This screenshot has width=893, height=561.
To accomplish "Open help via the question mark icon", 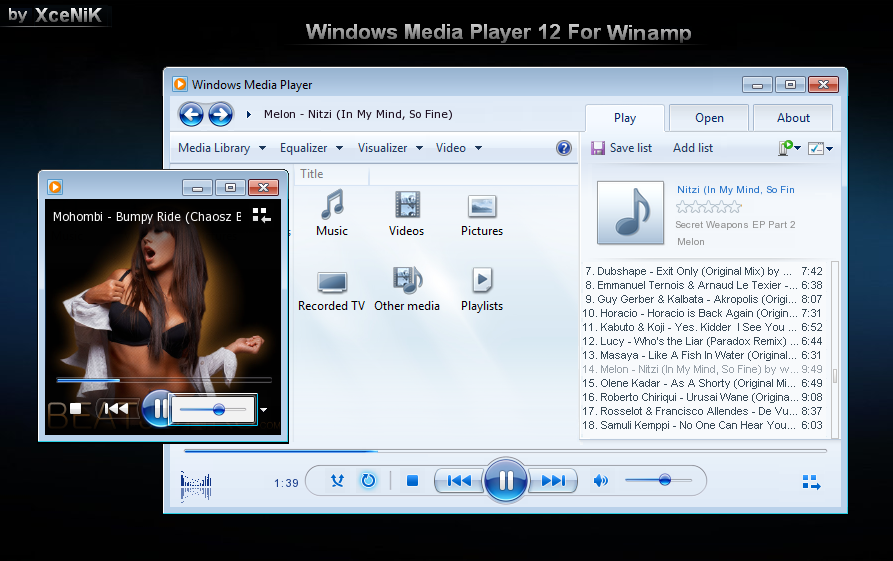I will (564, 148).
